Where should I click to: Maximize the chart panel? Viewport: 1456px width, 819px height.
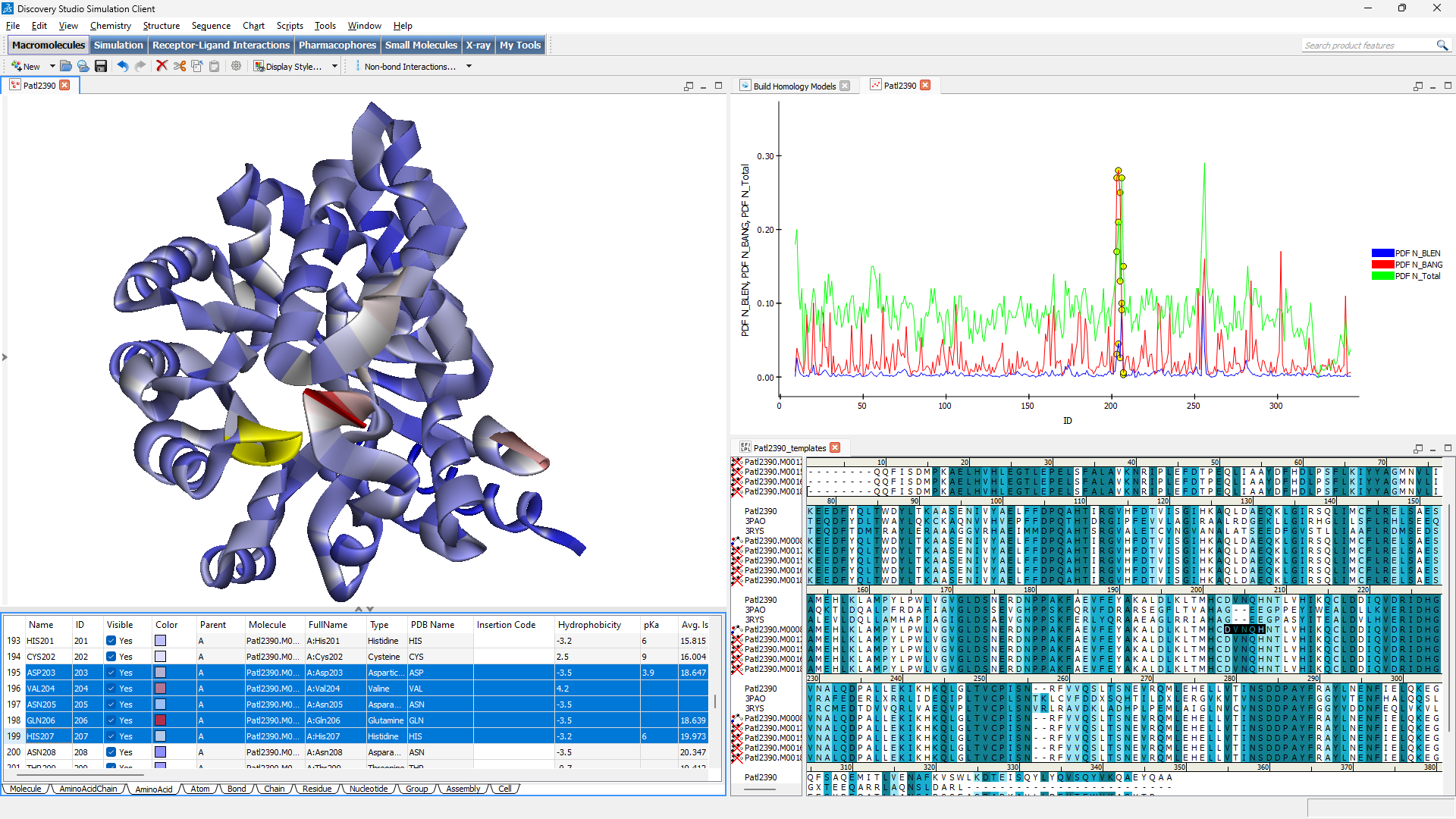pyautogui.click(x=1448, y=86)
